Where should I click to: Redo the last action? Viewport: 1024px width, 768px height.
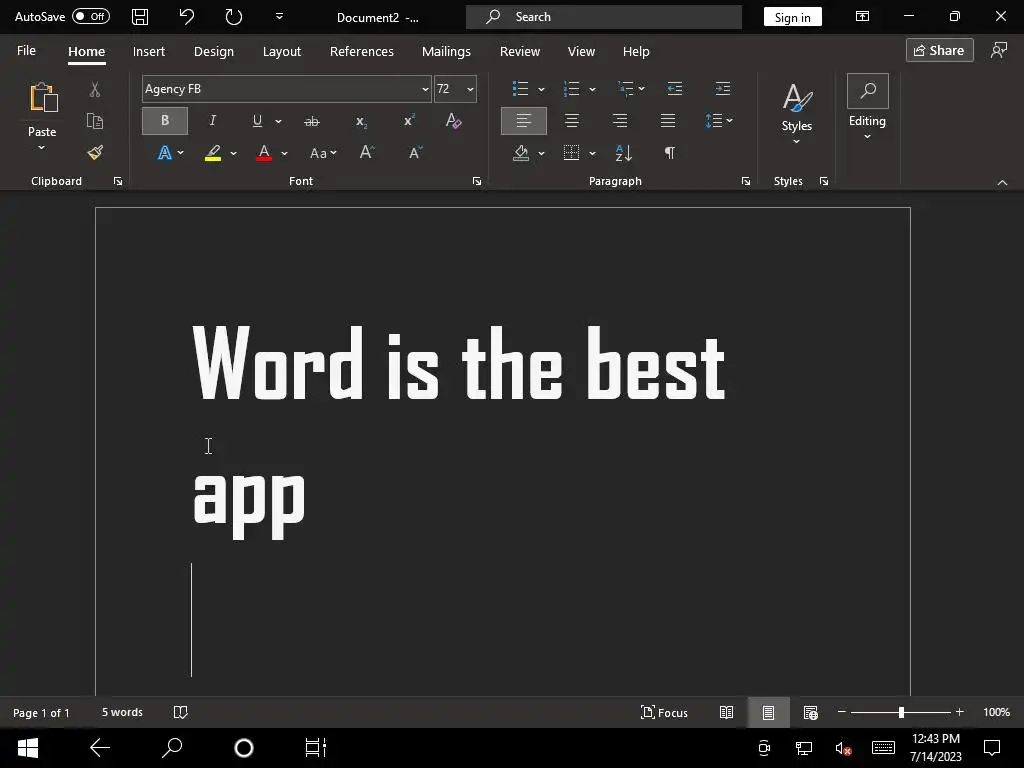point(234,17)
